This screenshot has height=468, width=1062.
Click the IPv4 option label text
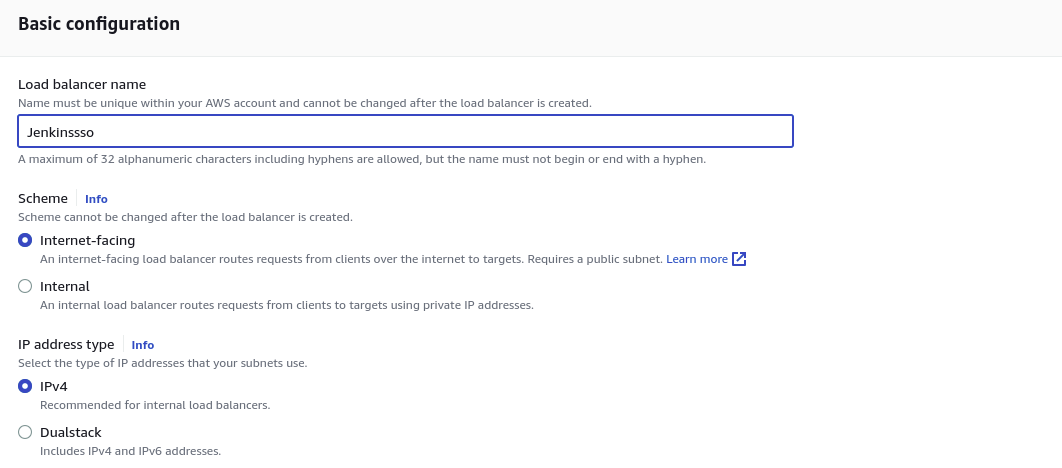(54, 386)
